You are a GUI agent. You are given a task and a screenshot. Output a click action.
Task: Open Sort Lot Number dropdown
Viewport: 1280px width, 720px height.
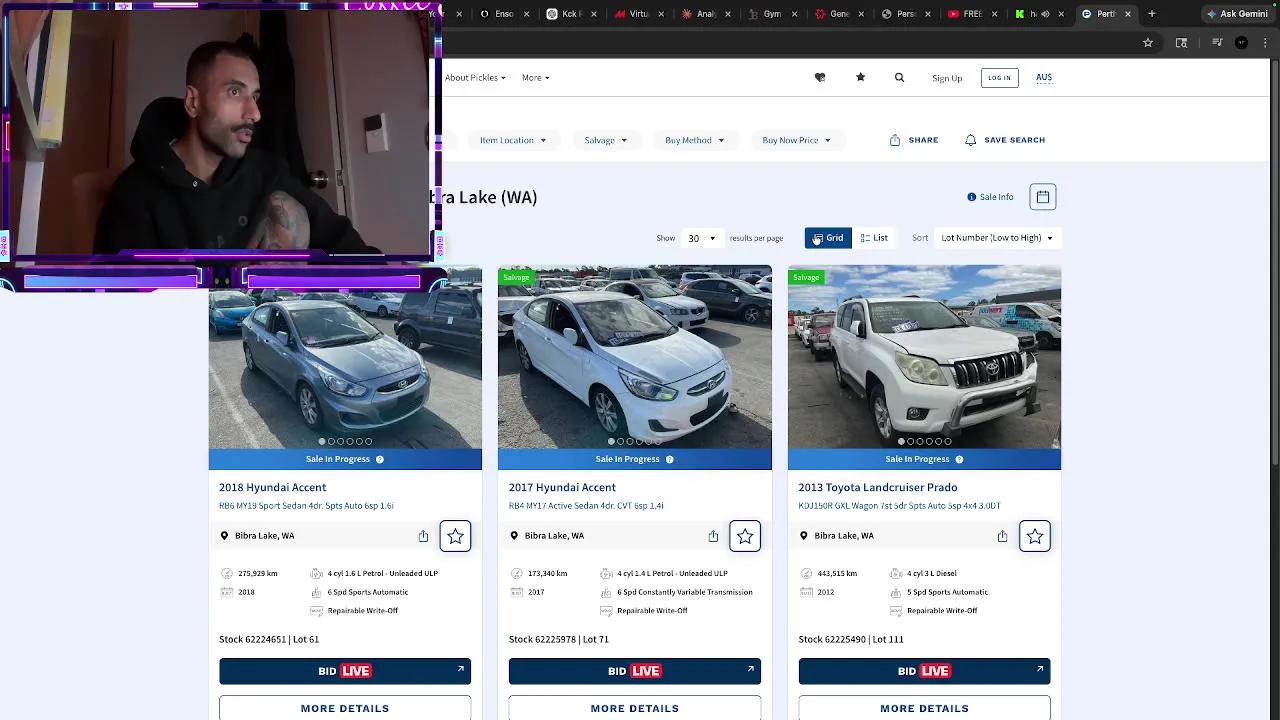pyautogui.click(x=997, y=238)
